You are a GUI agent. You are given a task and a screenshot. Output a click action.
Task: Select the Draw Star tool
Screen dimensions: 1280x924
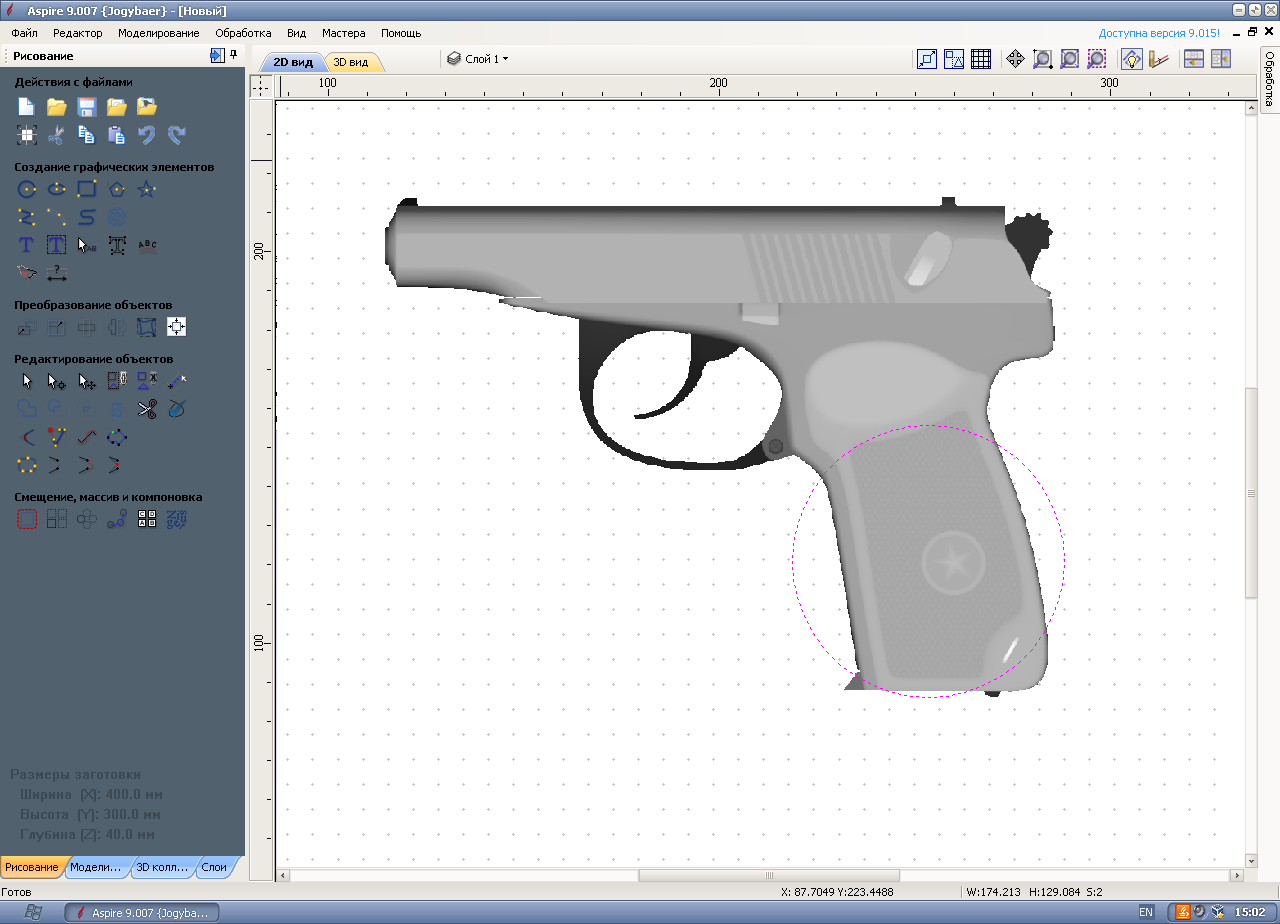147,188
